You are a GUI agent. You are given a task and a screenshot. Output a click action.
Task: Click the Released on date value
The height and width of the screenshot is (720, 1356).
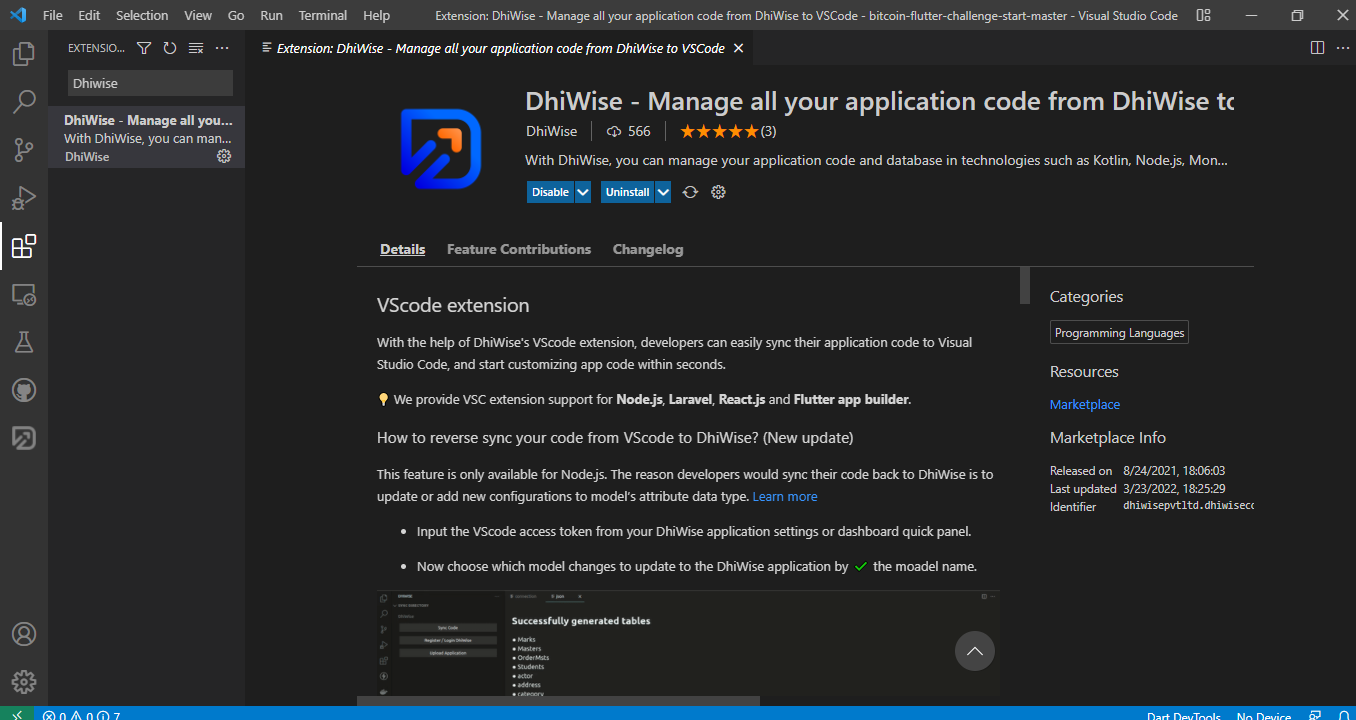tap(1174, 470)
